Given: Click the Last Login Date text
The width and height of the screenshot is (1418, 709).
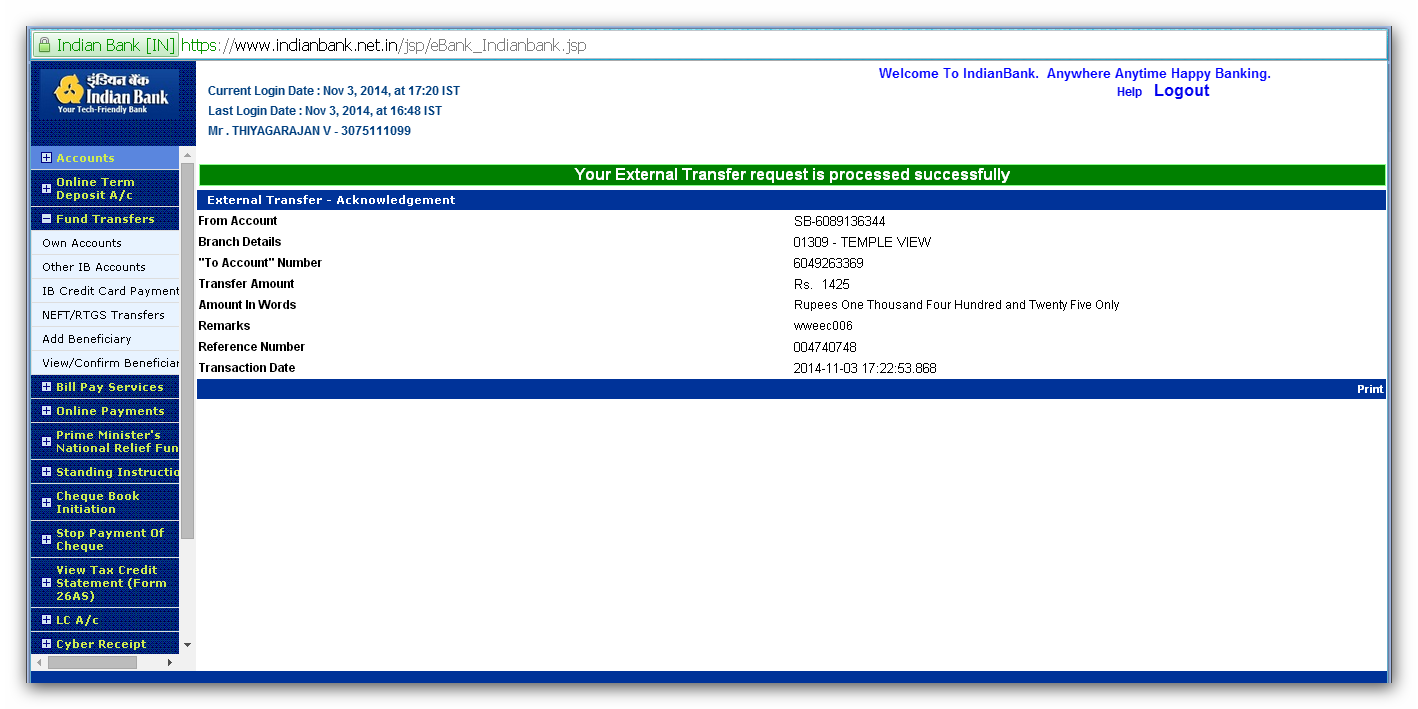Looking at the screenshot, I should point(325,111).
